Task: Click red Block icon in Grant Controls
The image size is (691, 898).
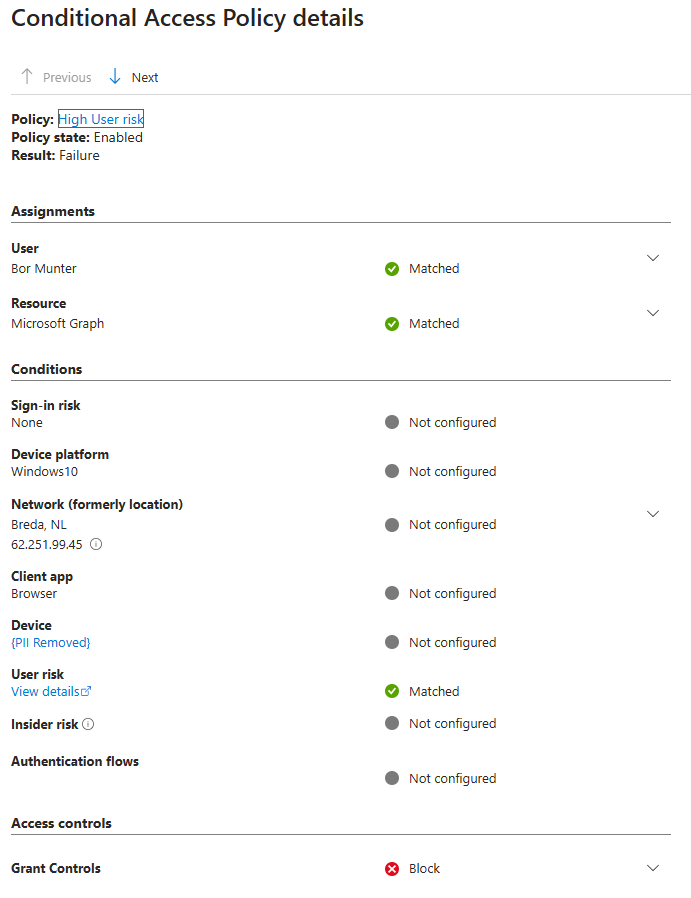Action: click(x=392, y=869)
